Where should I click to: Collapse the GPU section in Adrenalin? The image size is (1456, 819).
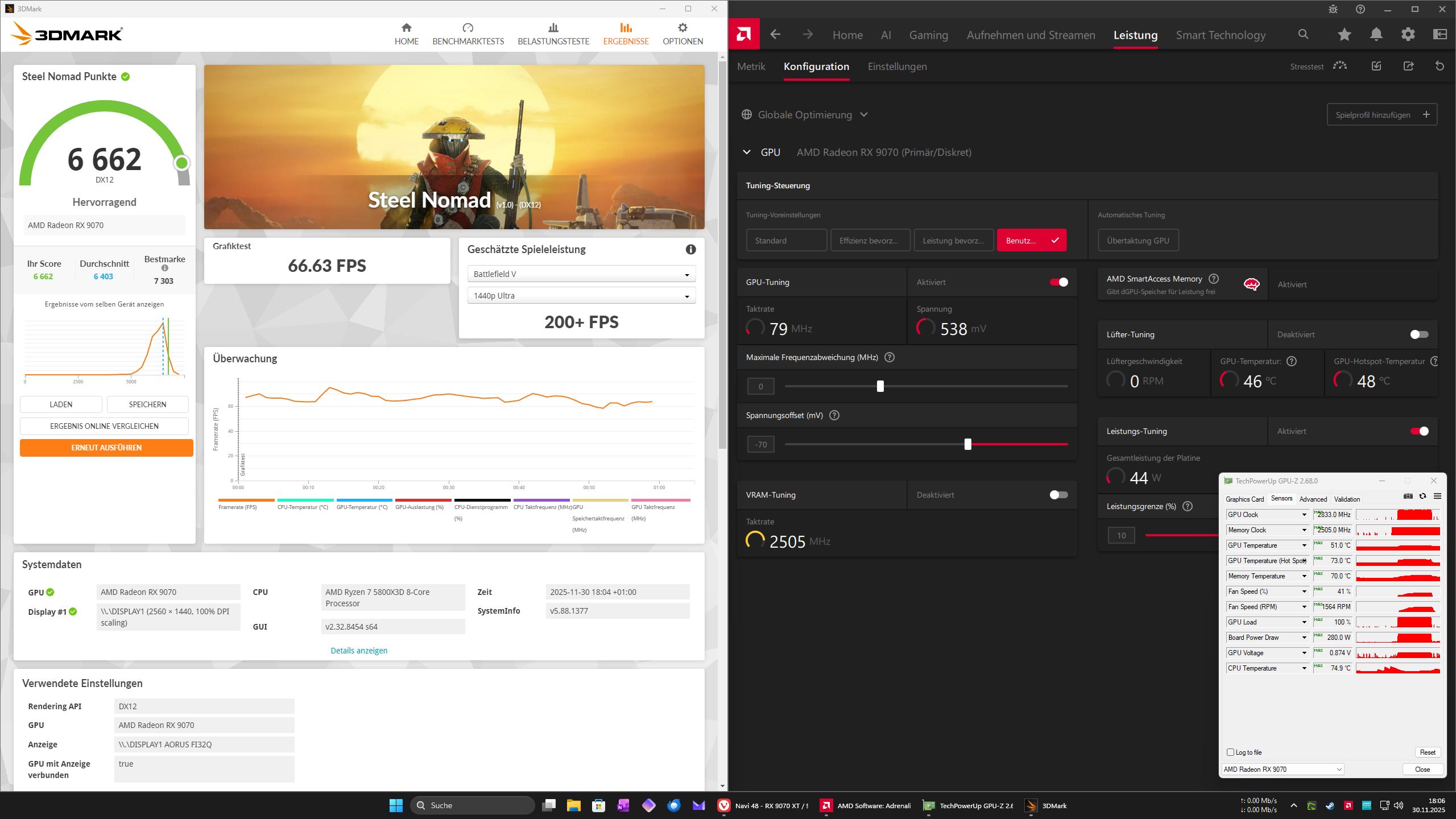(747, 152)
